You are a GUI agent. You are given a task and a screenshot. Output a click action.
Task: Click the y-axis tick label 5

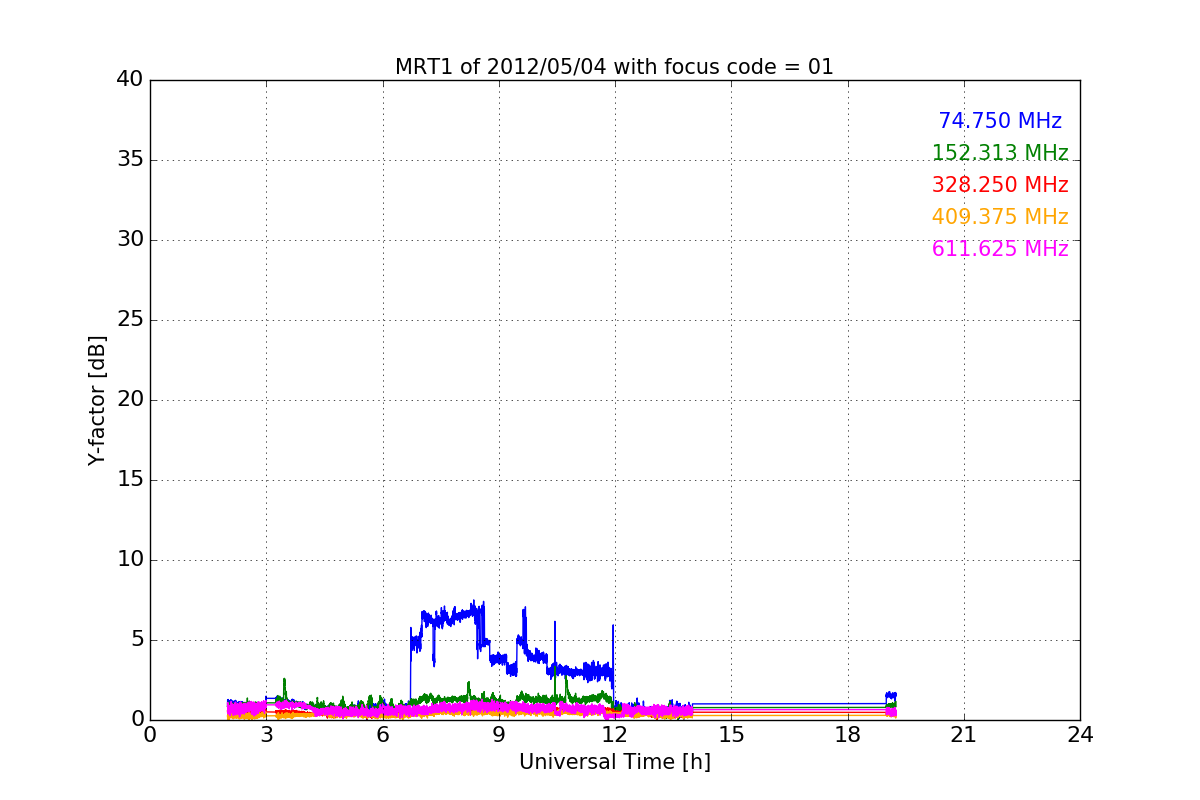pyautogui.click(x=136, y=640)
